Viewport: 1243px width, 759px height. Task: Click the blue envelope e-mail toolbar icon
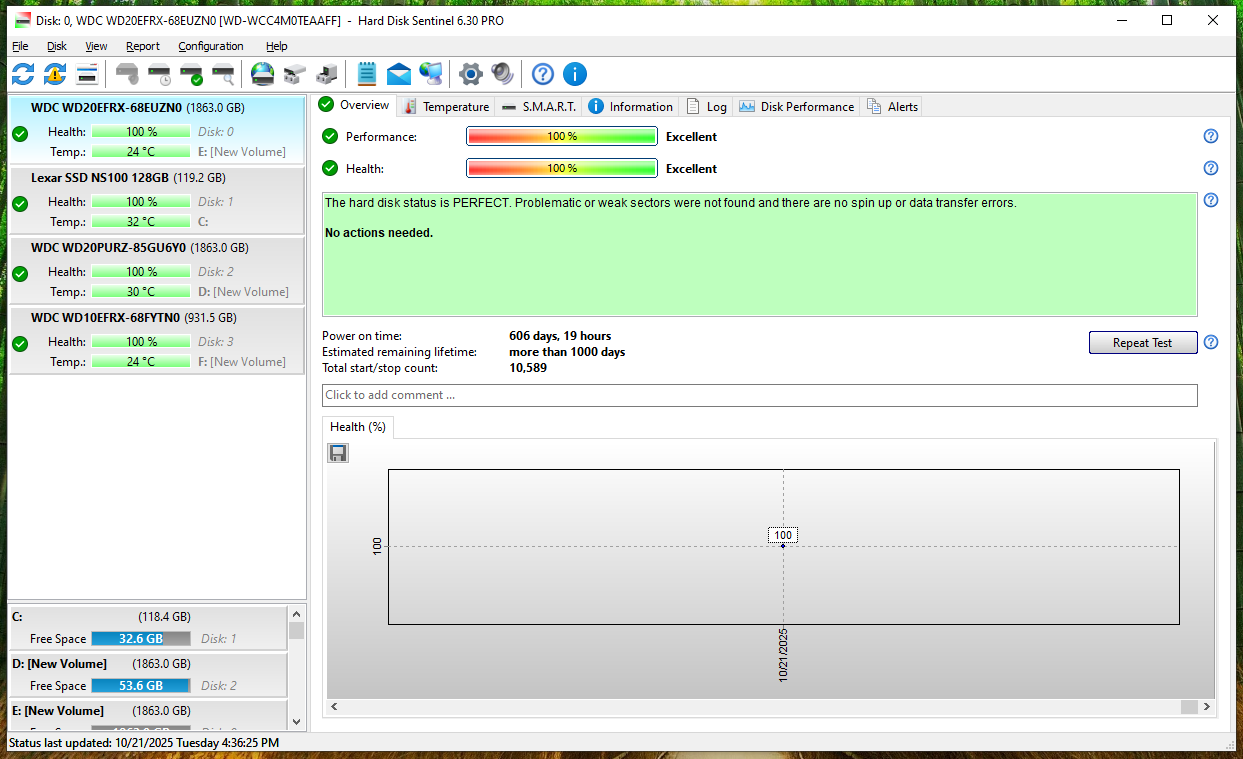tap(399, 74)
